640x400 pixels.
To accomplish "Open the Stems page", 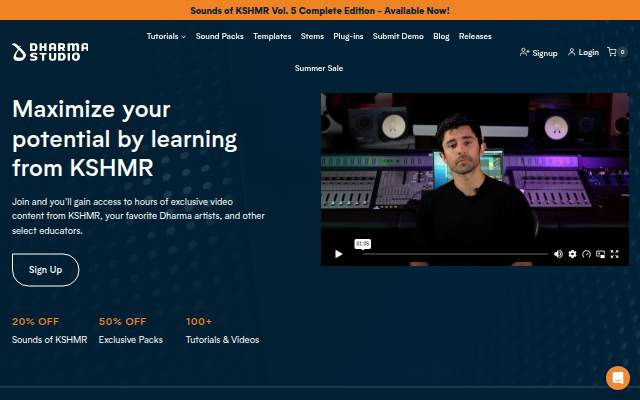I will tap(312, 36).
